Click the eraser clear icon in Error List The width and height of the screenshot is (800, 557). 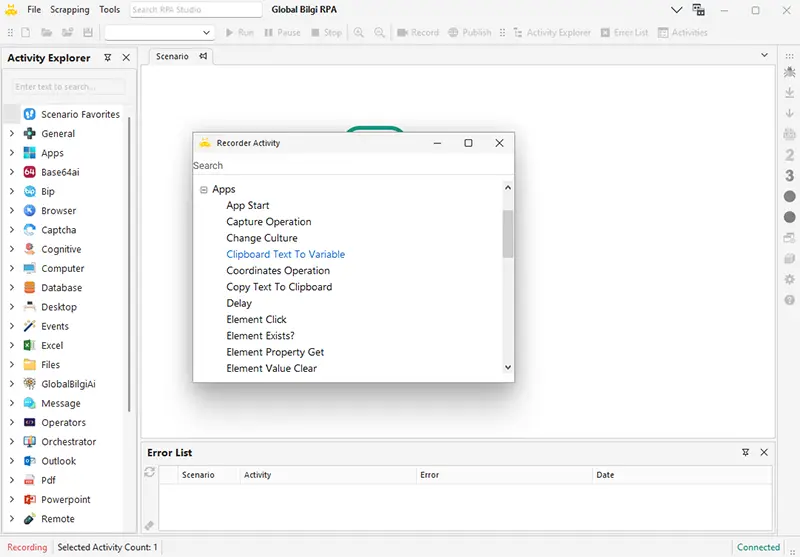pyautogui.click(x=149, y=525)
